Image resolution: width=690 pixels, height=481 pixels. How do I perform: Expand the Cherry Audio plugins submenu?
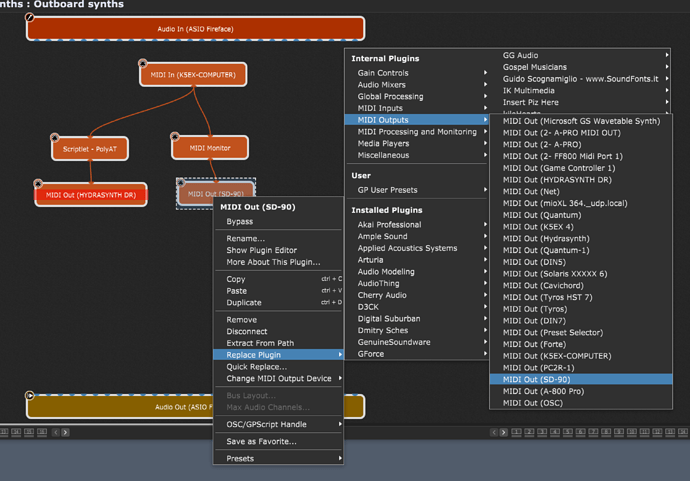point(417,295)
